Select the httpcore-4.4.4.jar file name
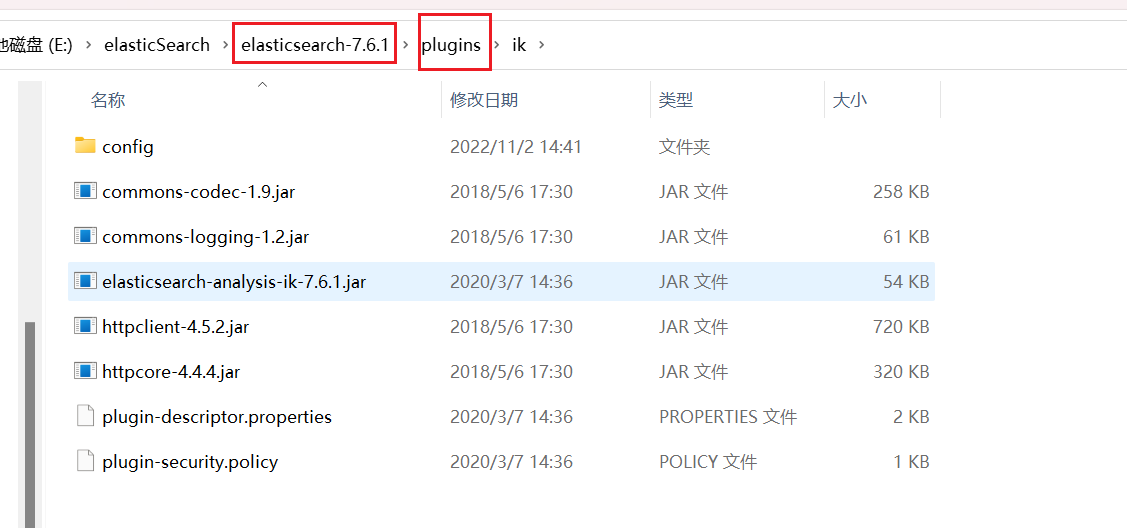This screenshot has height=528, width=1127. point(171,372)
